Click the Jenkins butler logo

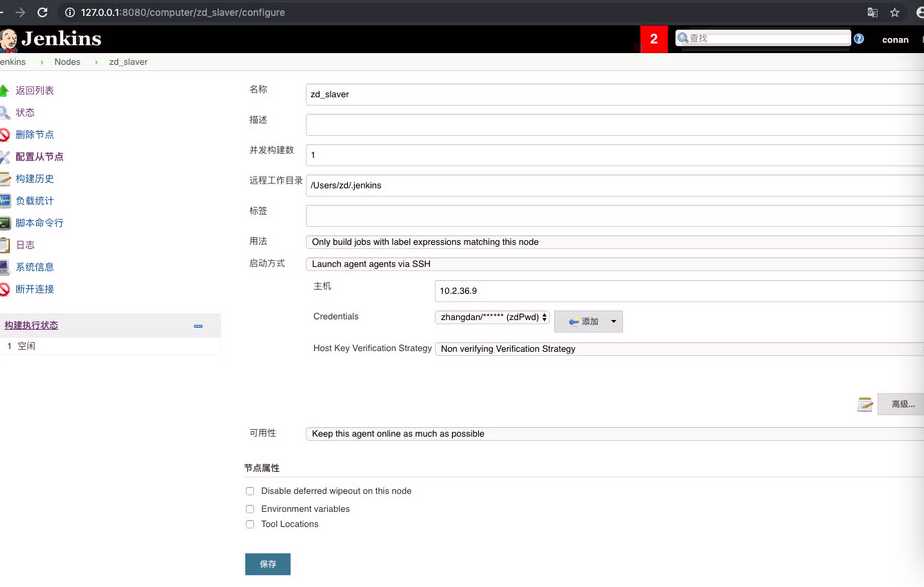[x=8, y=39]
